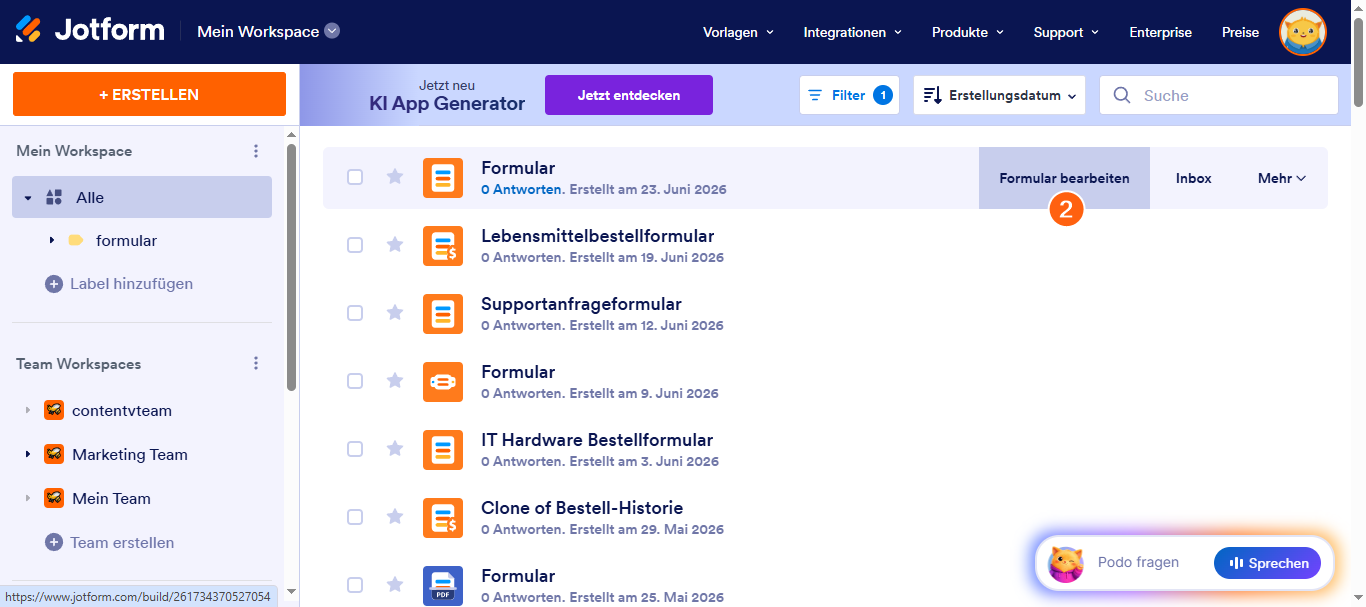
Task: Open Lebensmittelbestellformular title
Action: point(598,236)
